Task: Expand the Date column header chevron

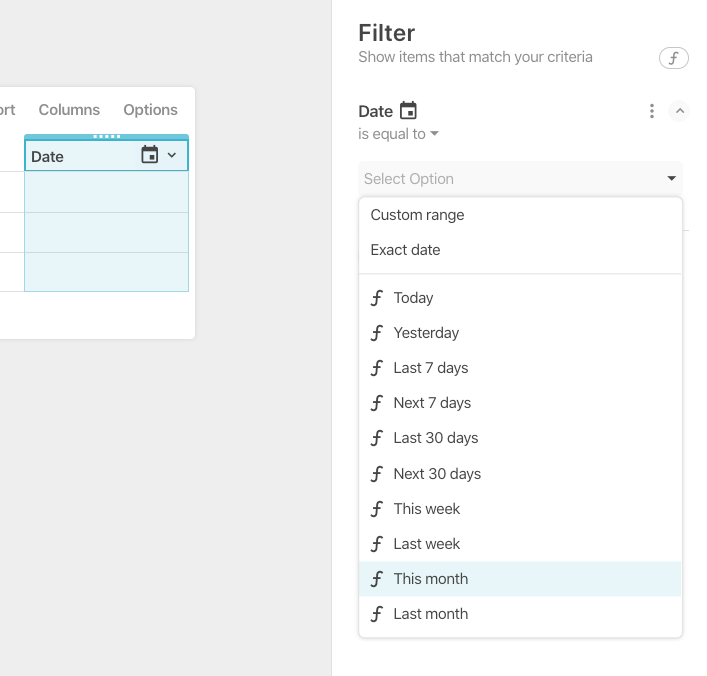Action: point(172,155)
